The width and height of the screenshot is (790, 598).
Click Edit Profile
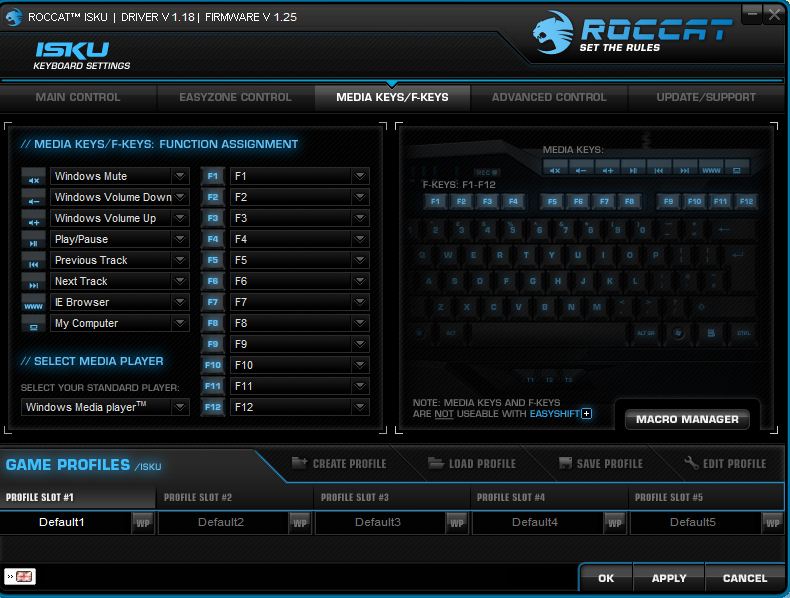(726, 463)
